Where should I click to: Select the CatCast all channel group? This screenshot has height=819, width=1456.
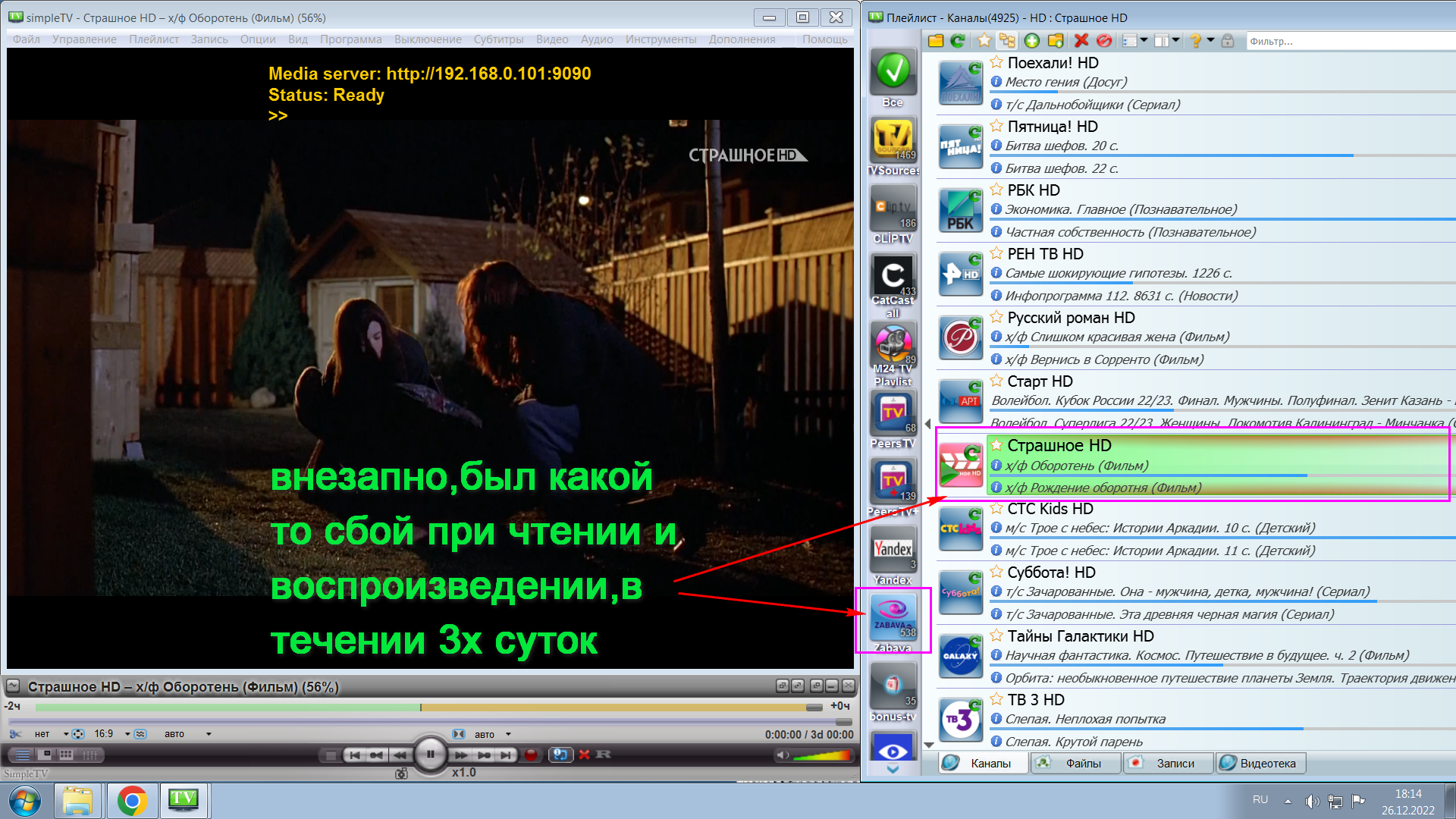click(x=893, y=285)
